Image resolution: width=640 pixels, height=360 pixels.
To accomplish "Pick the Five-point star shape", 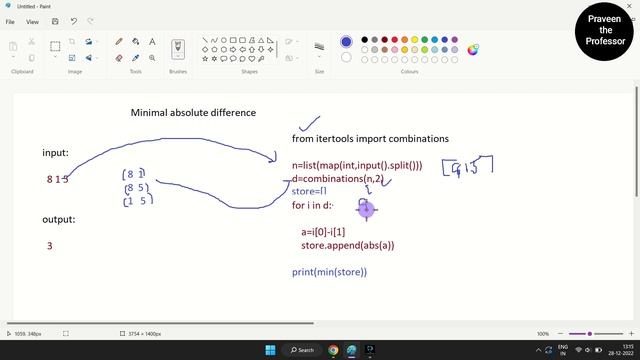I will tap(205, 59).
